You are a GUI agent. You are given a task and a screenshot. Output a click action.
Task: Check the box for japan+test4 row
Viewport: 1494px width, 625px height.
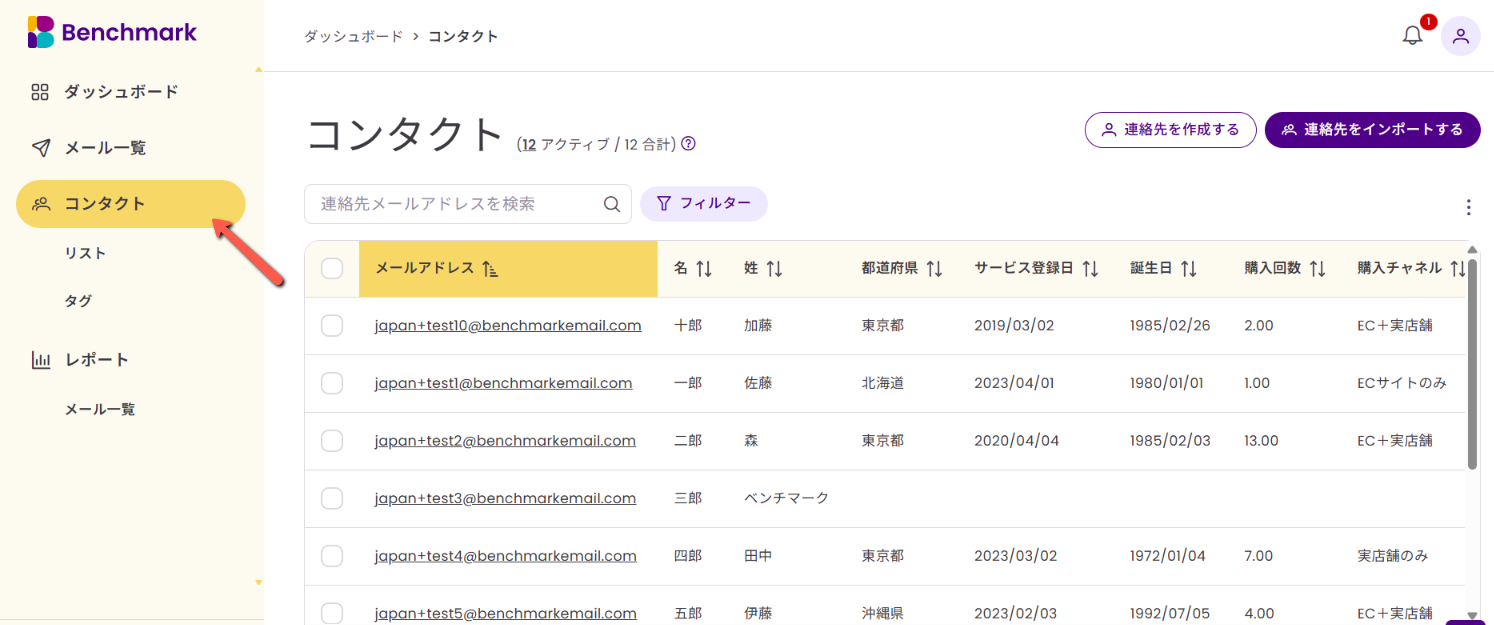(x=332, y=556)
